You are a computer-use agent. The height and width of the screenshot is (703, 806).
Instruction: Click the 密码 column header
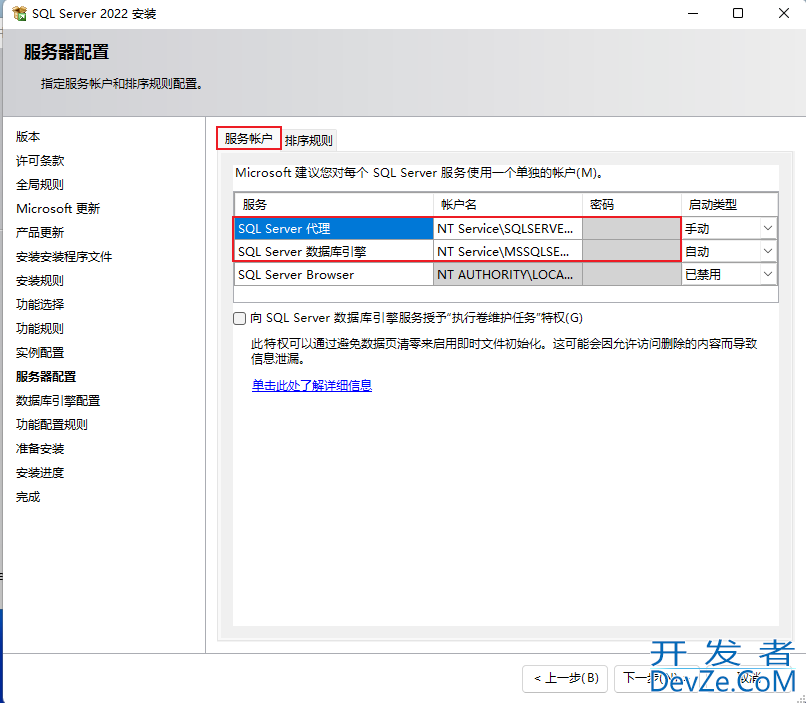pos(632,205)
